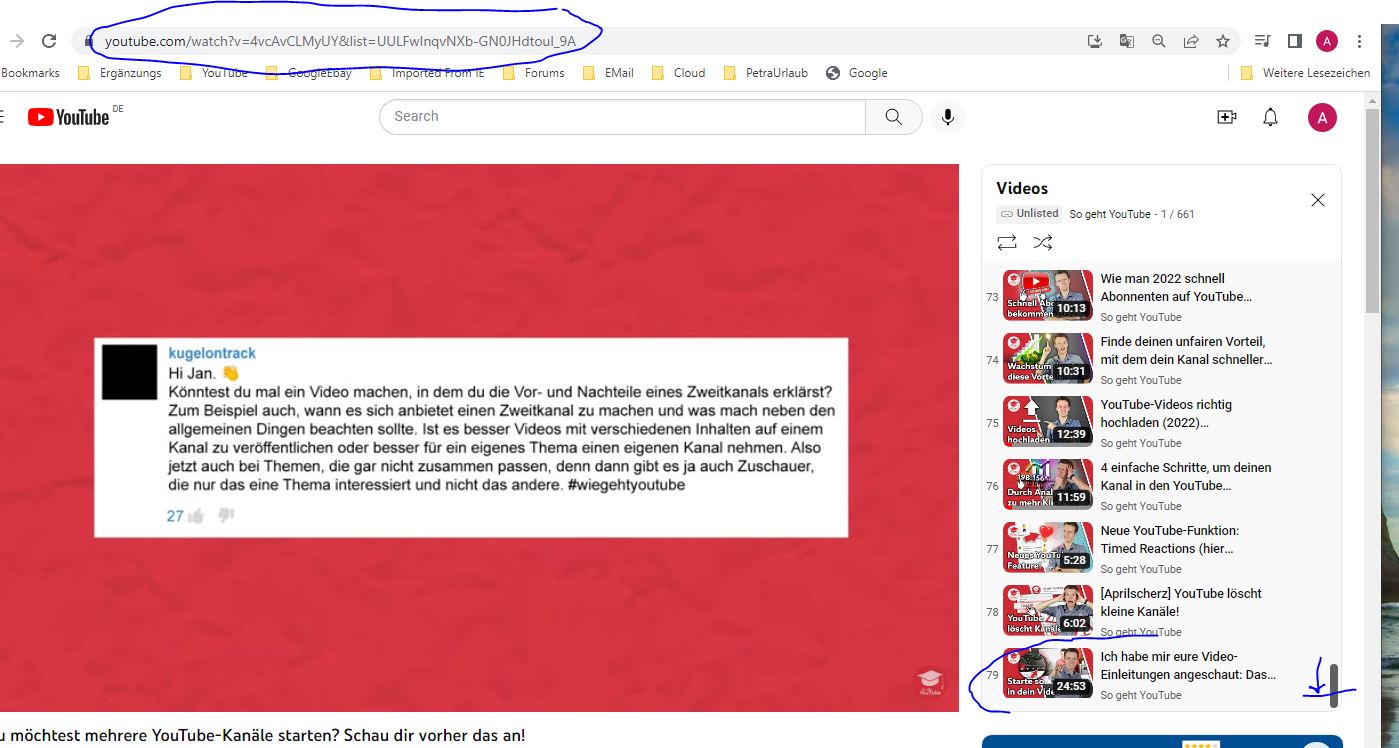Viewport: 1399px width, 748px height.
Task: Open '4 einfache Schritte' video title
Action: coord(1186,476)
